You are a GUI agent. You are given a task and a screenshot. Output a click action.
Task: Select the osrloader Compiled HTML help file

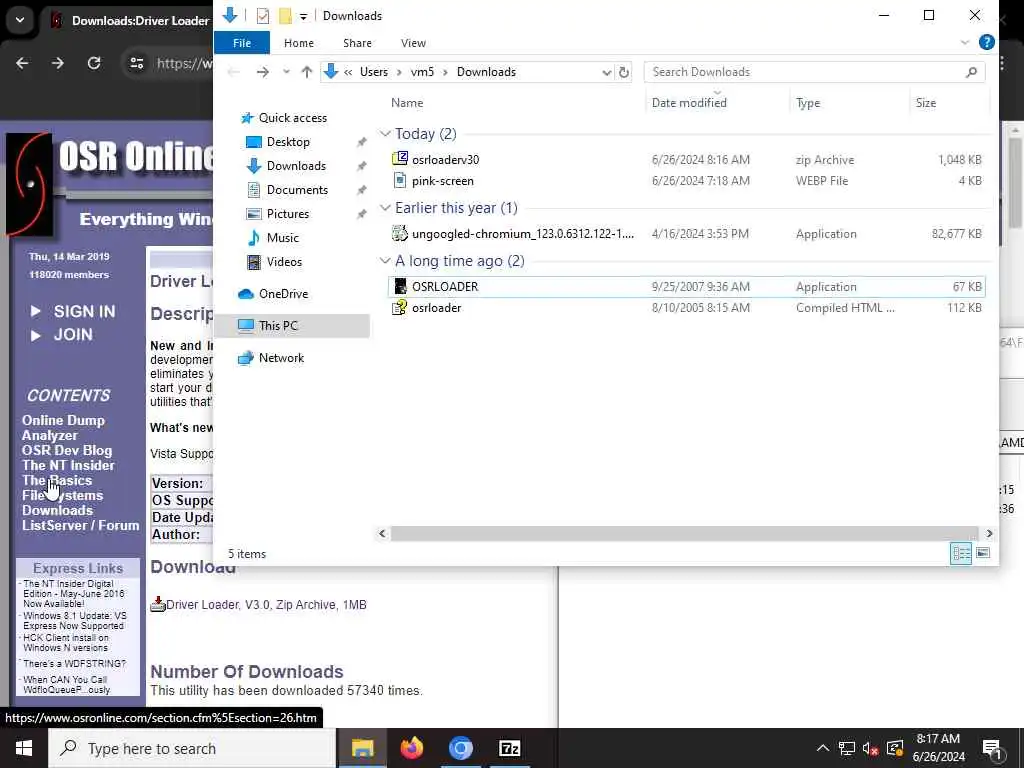(436, 308)
